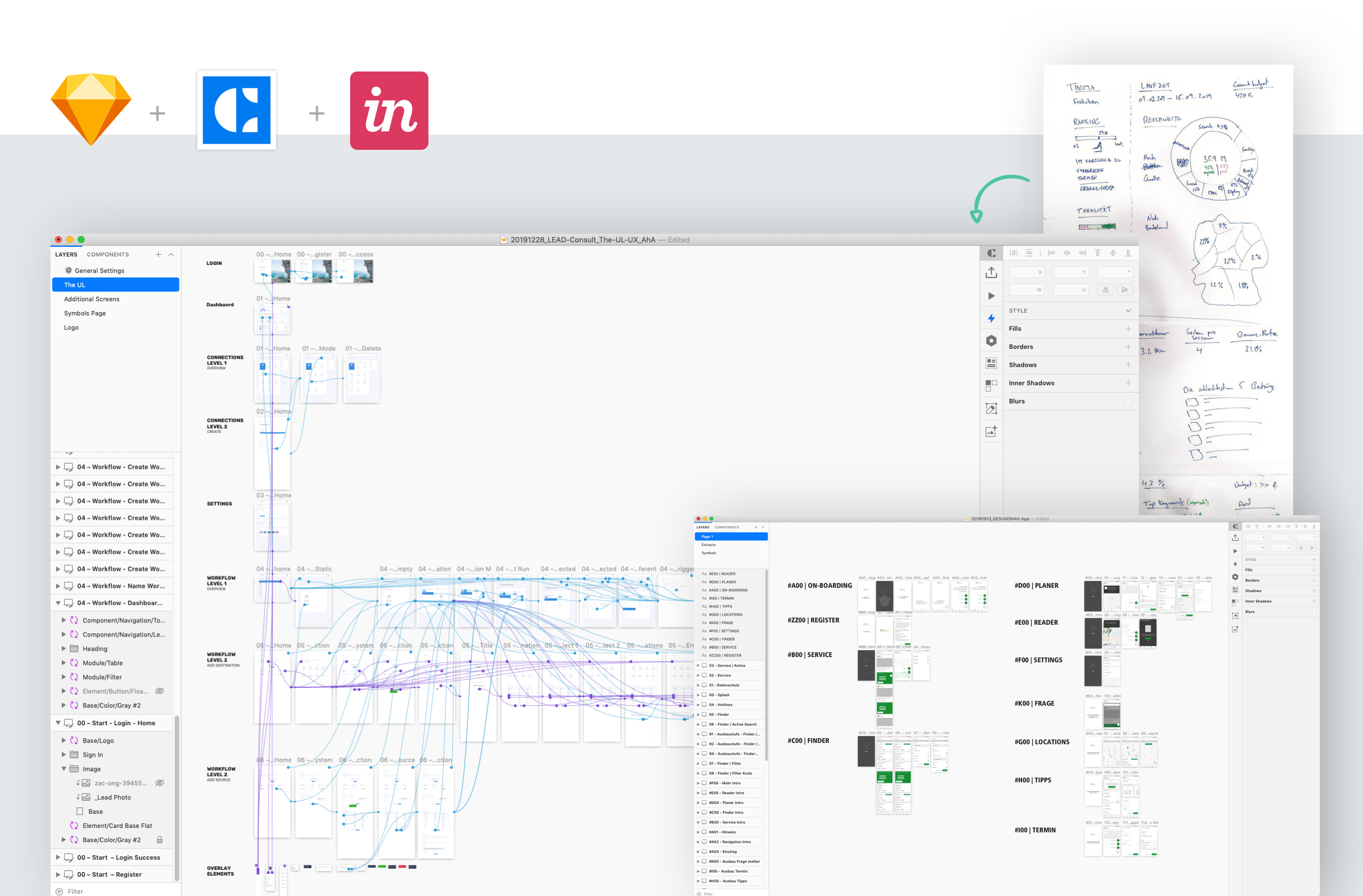
Task: Open the Craft Prototype lightning bolt tool
Action: 991,318
